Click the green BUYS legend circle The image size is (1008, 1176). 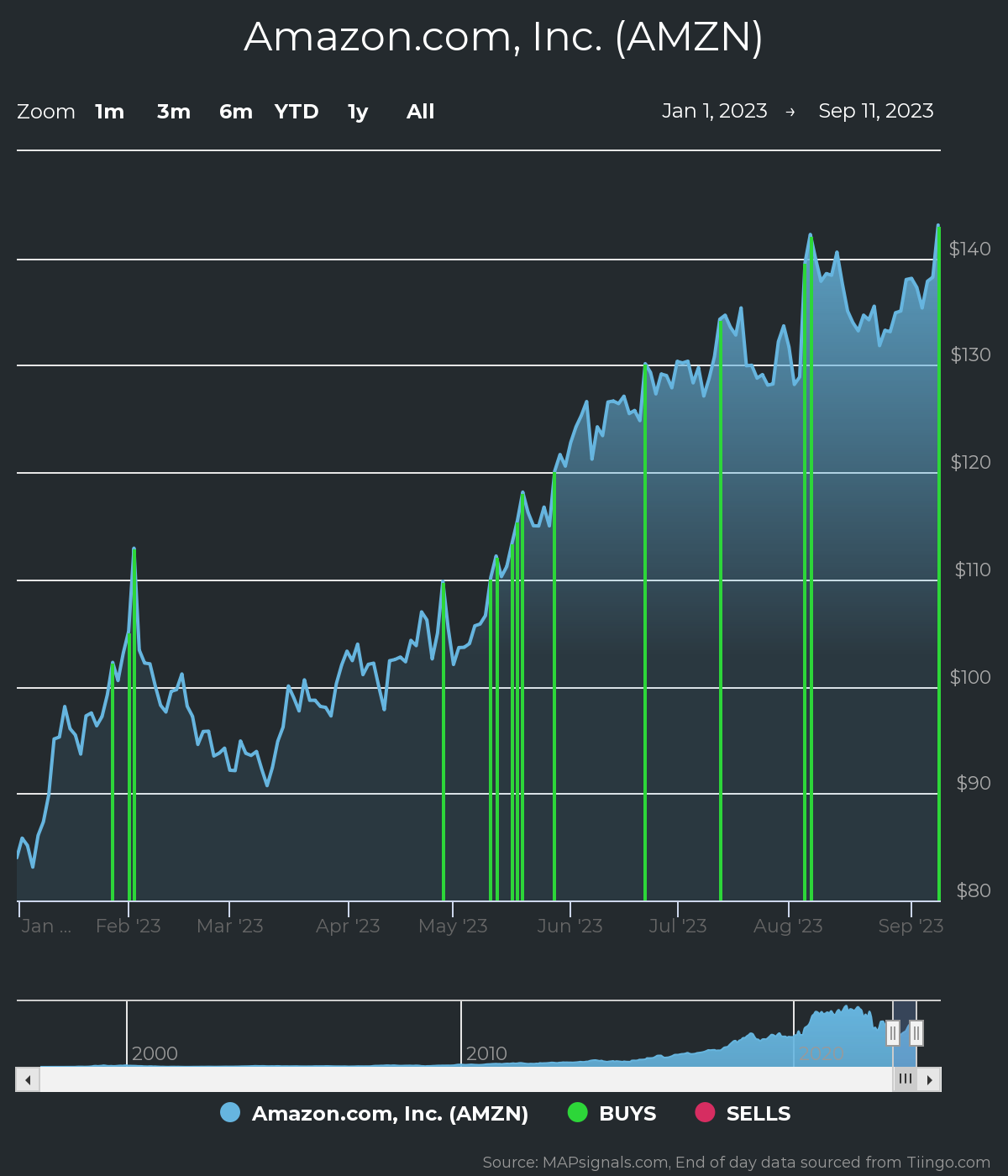[578, 1112]
